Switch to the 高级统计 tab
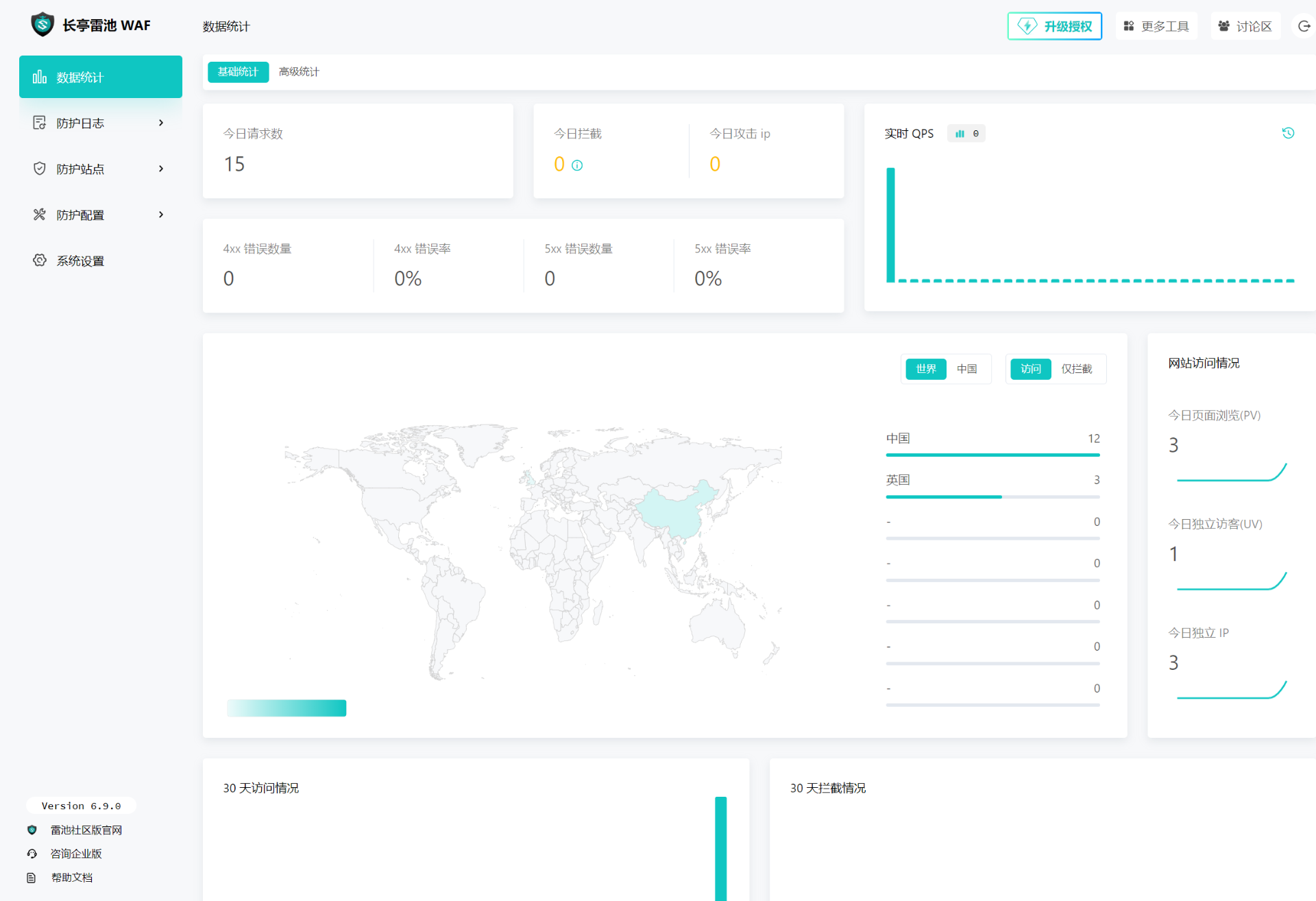This screenshot has height=901, width=1316. pyautogui.click(x=299, y=72)
